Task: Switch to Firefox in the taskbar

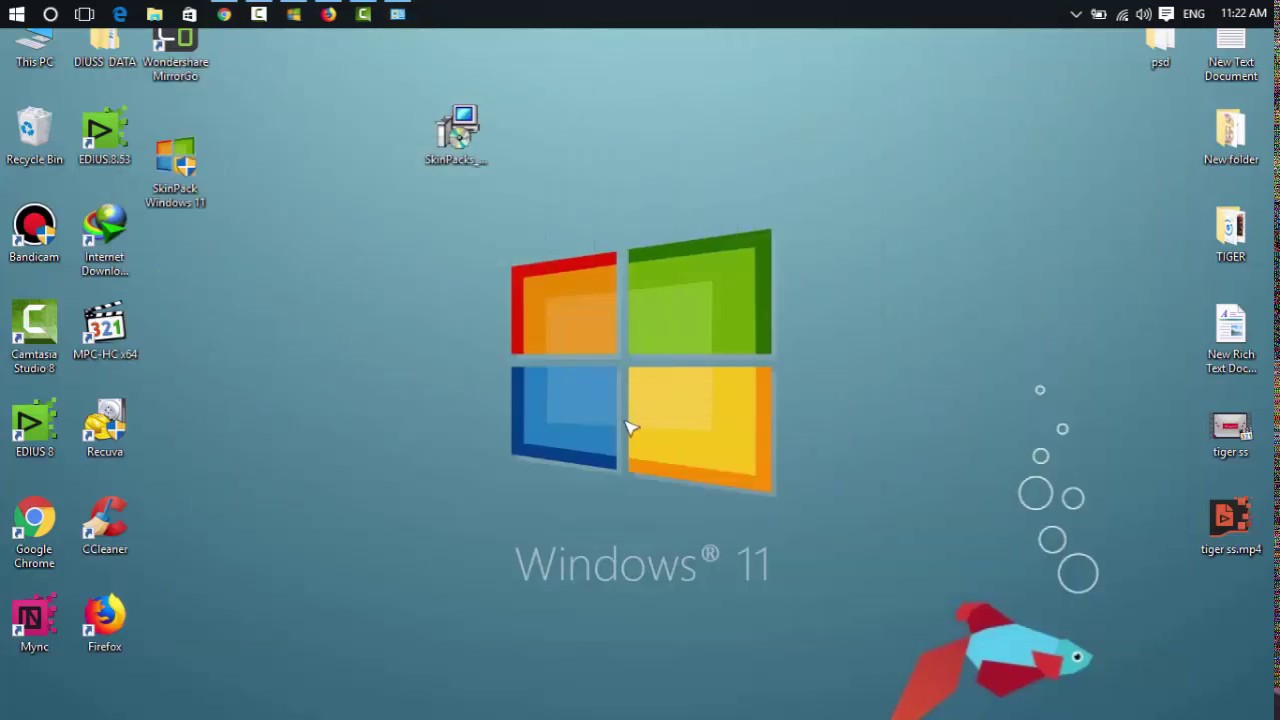Action: point(328,14)
